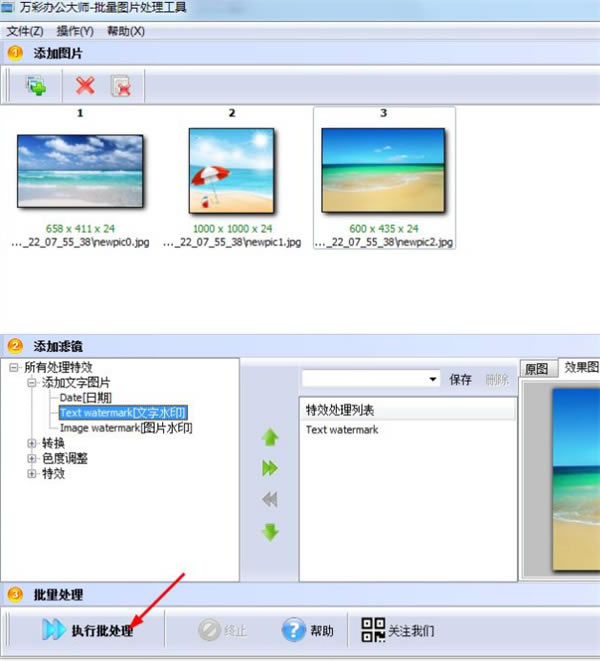Expand the 色度调整 tree node
This screenshot has width=600, height=661.
pyautogui.click(x=32, y=458)
